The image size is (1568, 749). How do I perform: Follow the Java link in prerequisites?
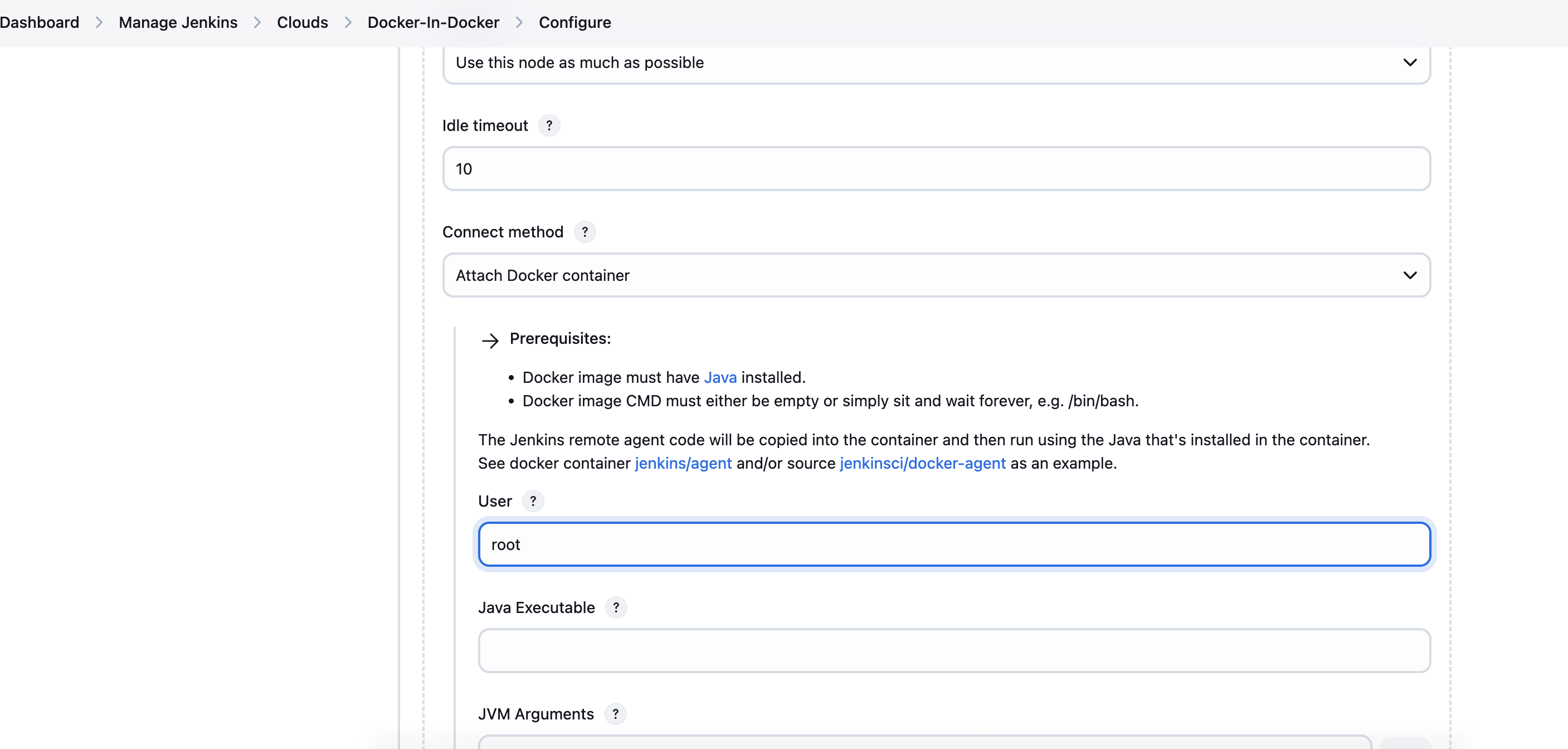click(720, 377)
